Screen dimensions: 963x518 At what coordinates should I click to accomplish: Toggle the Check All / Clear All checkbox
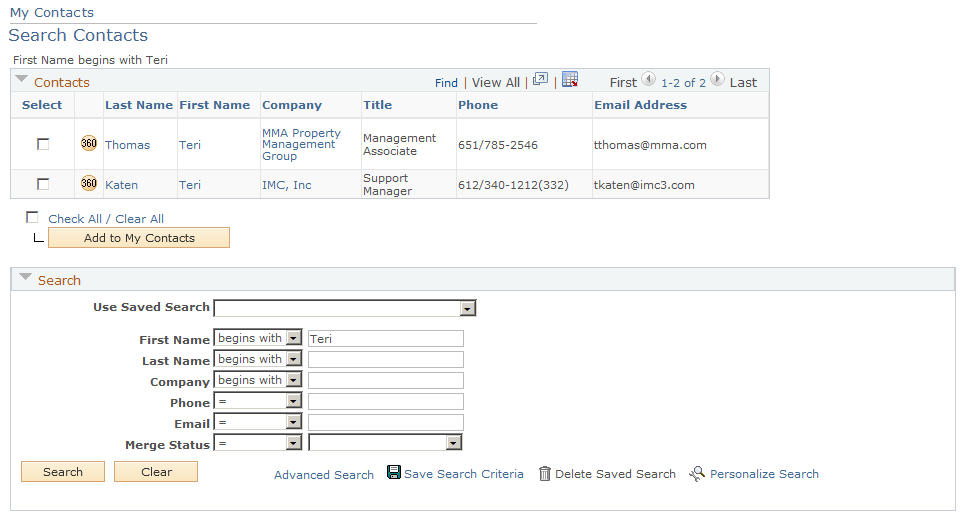tap(32, 218)
